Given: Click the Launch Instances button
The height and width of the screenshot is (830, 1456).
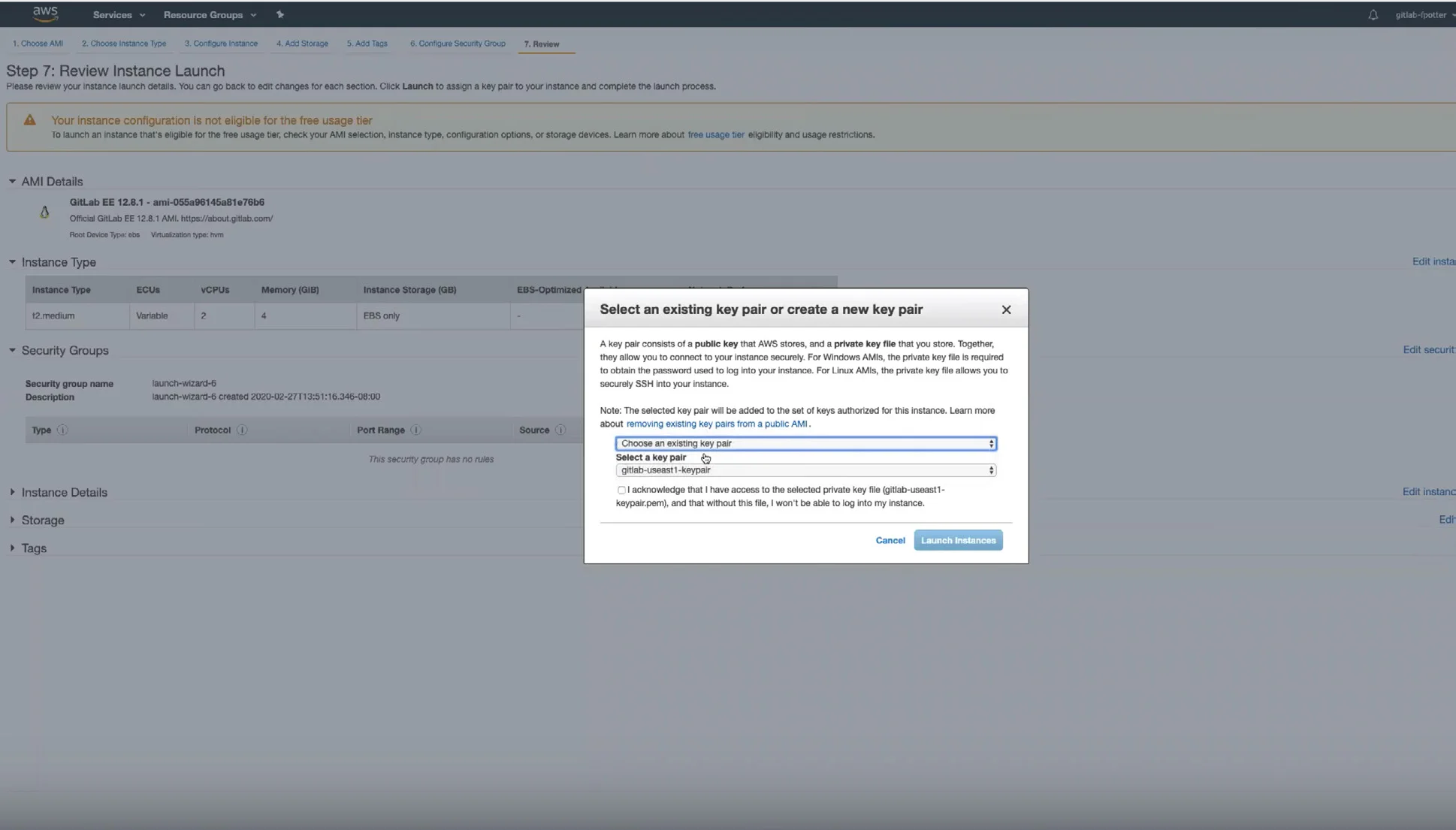Looking at the screenshot, I should coord(958,540).
